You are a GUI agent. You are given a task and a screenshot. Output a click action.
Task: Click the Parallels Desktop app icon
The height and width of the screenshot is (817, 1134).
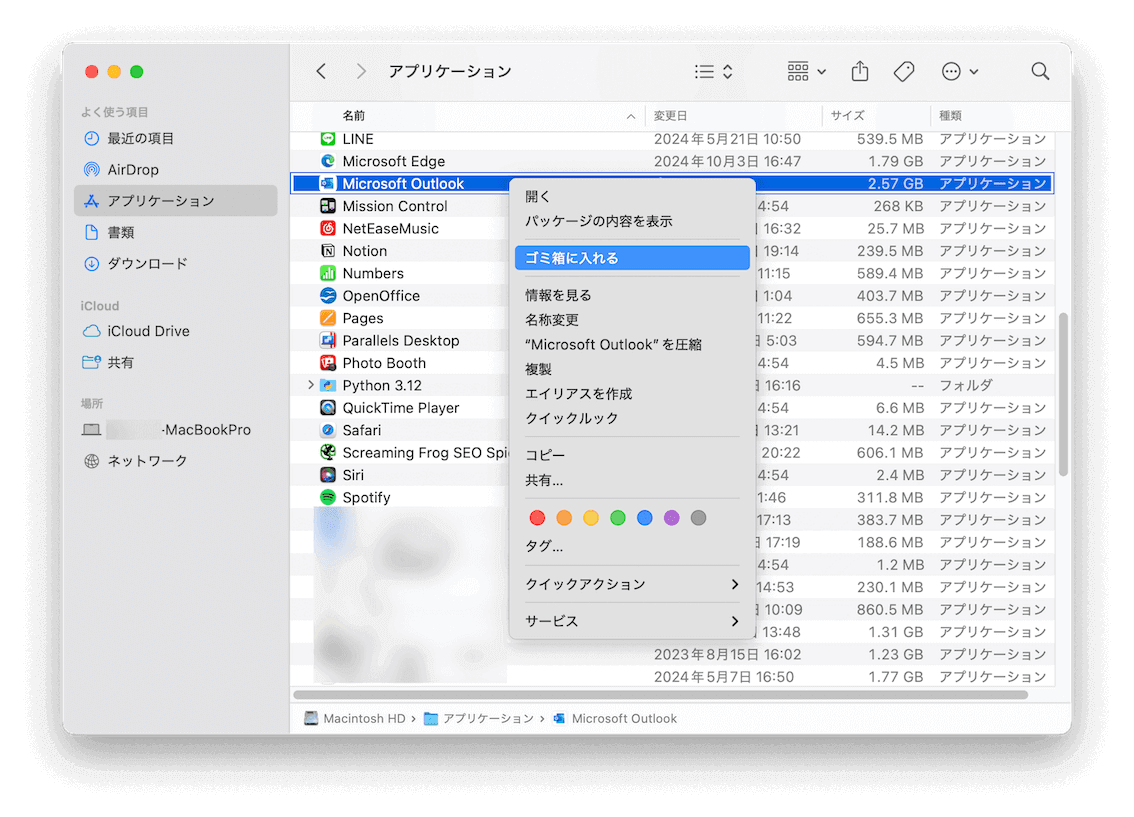(328, 340)
